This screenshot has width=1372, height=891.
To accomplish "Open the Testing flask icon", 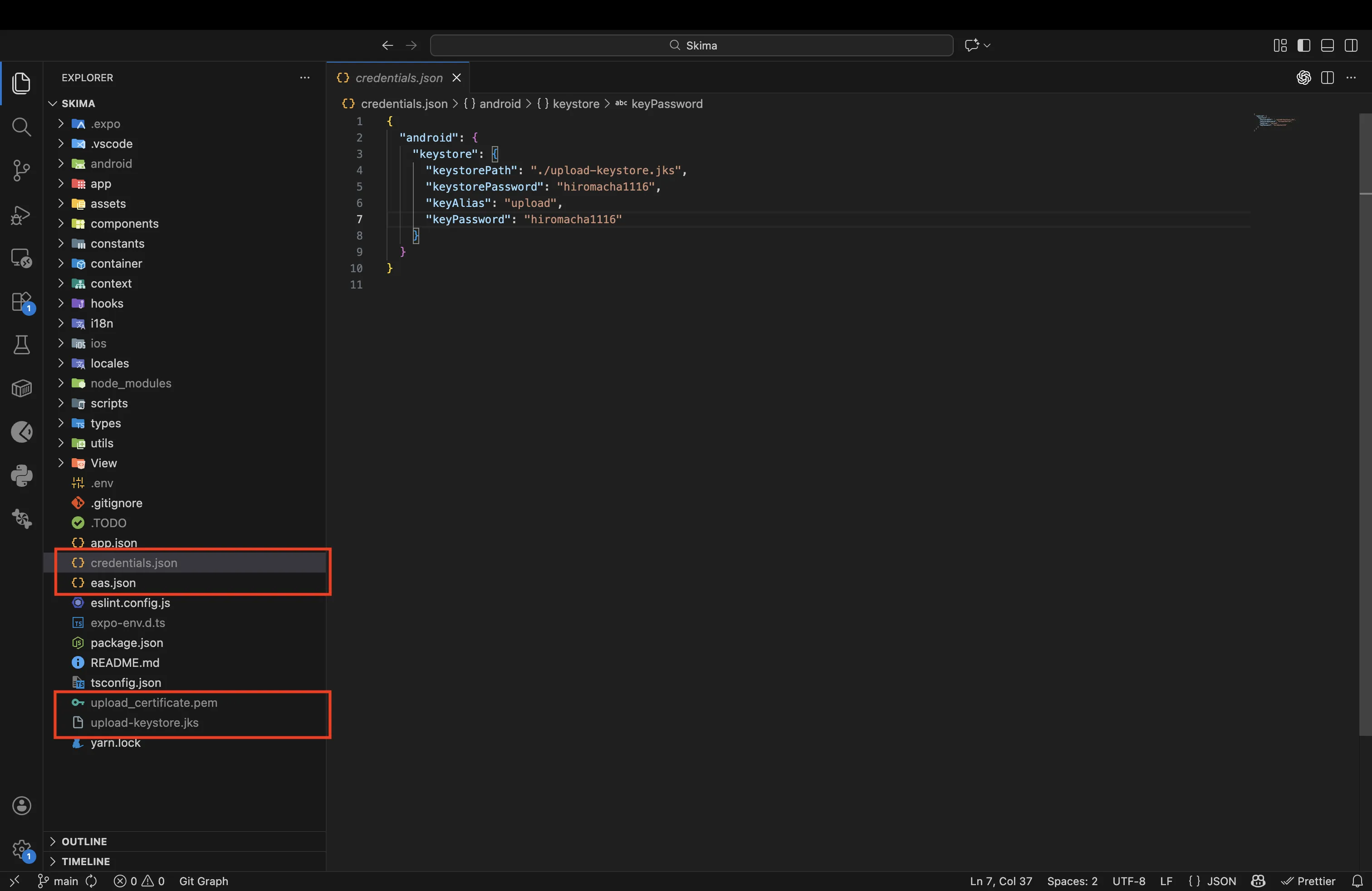I will 21,345.
